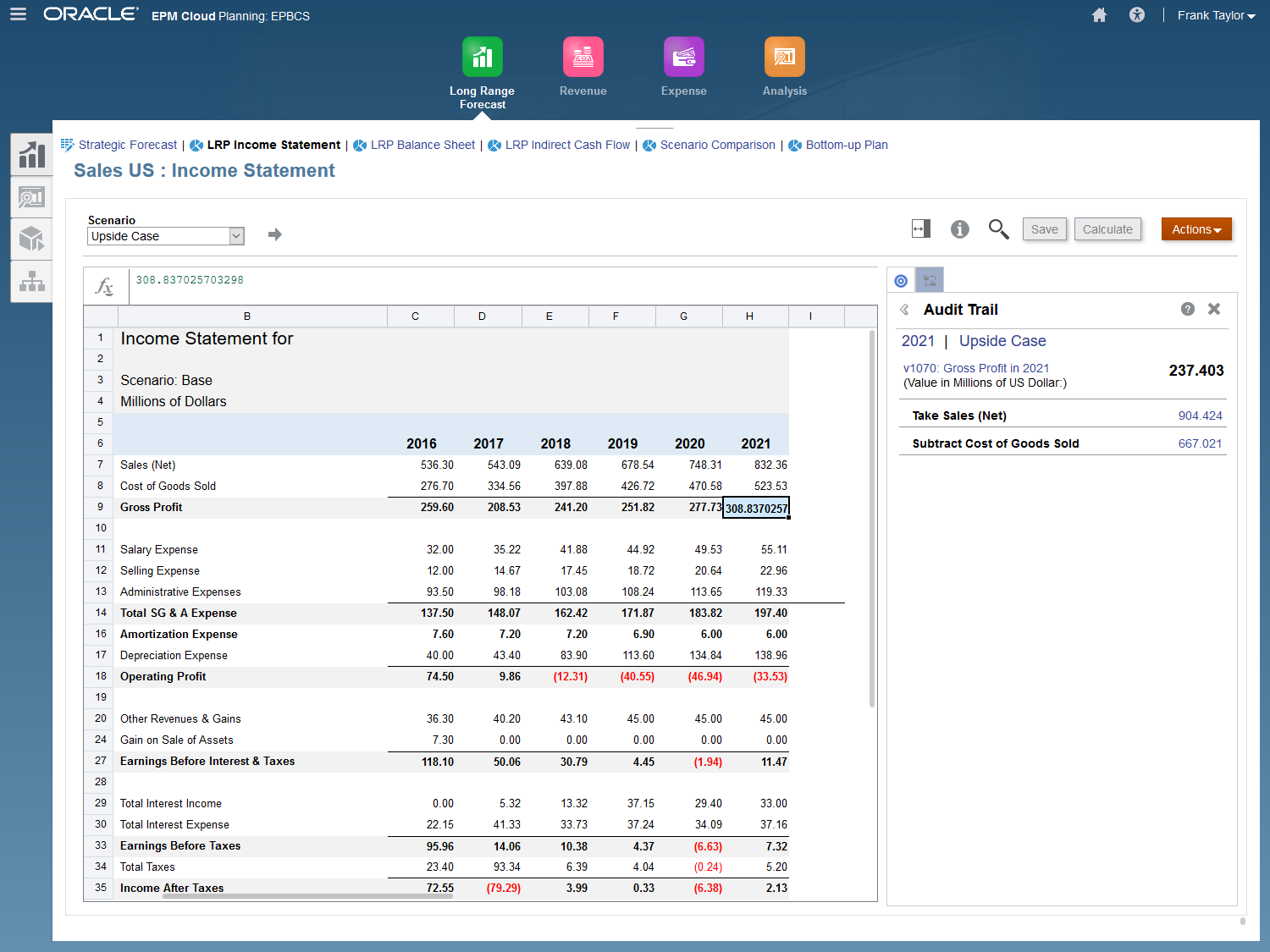The image size is (1270, 952).
Task: Open the Long Range Forecast cluster
Action: [x=482, y=58]
